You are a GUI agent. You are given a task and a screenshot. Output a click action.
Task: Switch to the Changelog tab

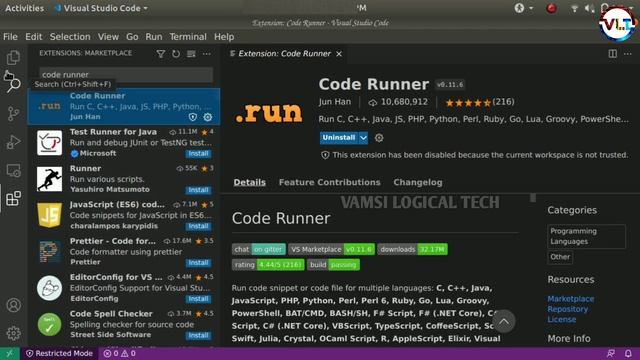[x=418, y=182]
